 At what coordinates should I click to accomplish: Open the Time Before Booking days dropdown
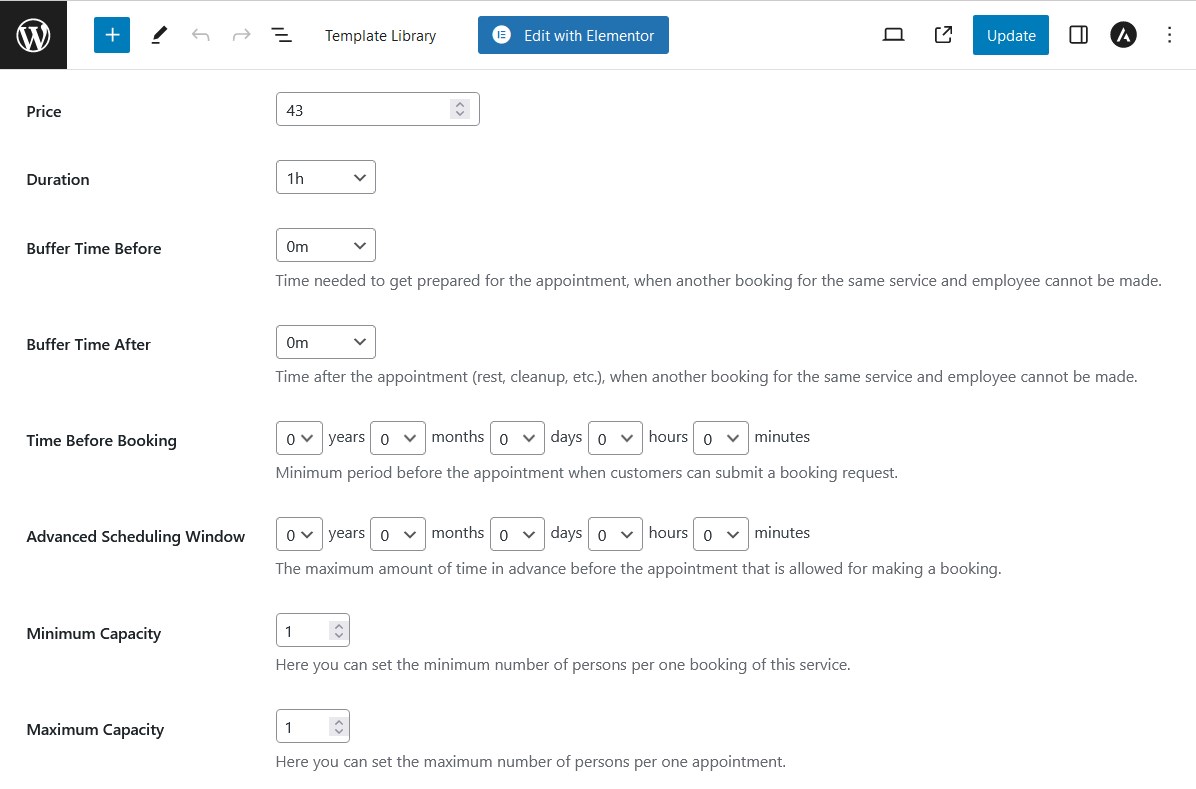pyautogui.click(x=517, y=438)
